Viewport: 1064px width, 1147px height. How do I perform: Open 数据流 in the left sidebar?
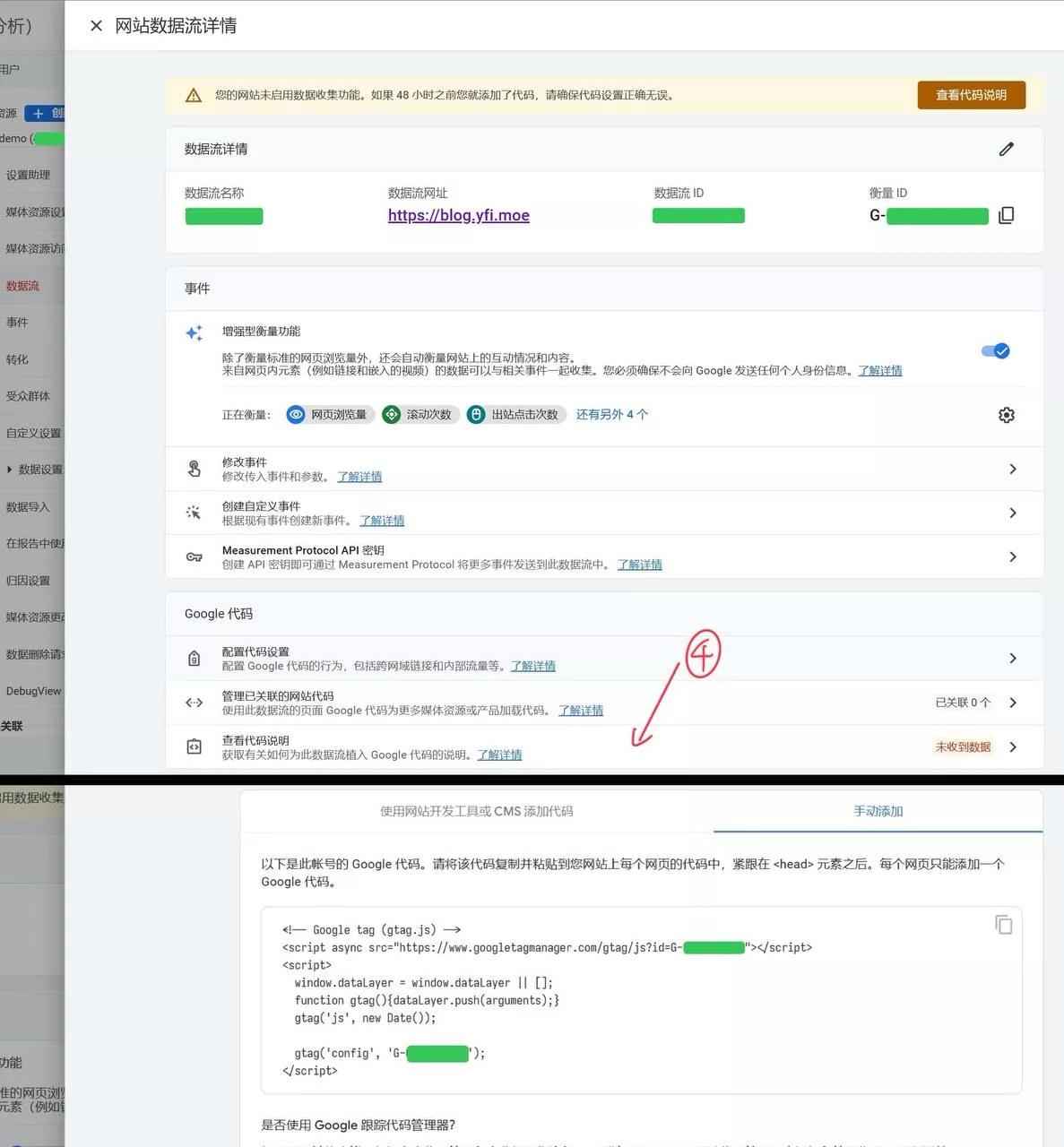coord(22,286)
